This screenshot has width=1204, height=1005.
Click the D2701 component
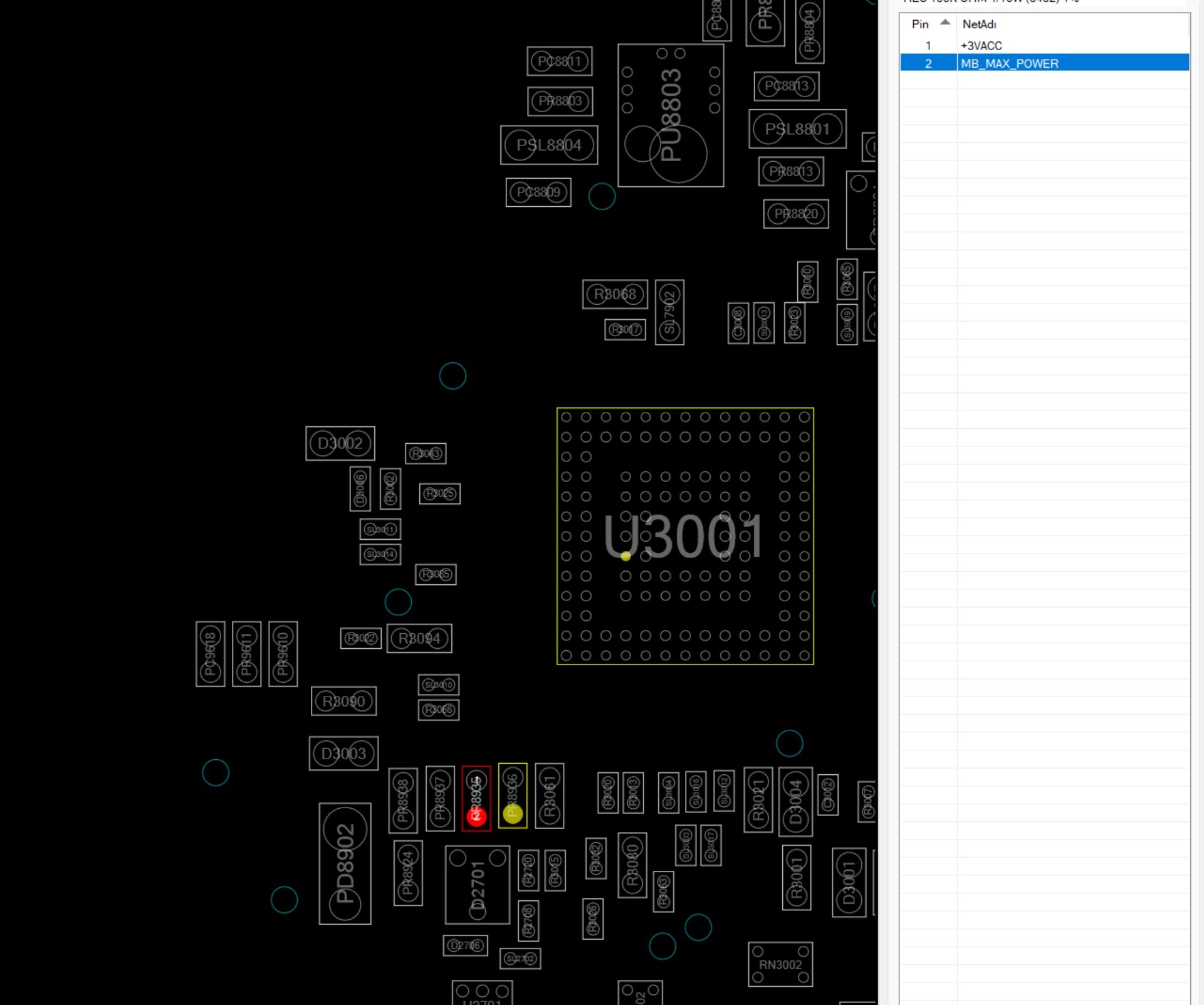point(477,885)
